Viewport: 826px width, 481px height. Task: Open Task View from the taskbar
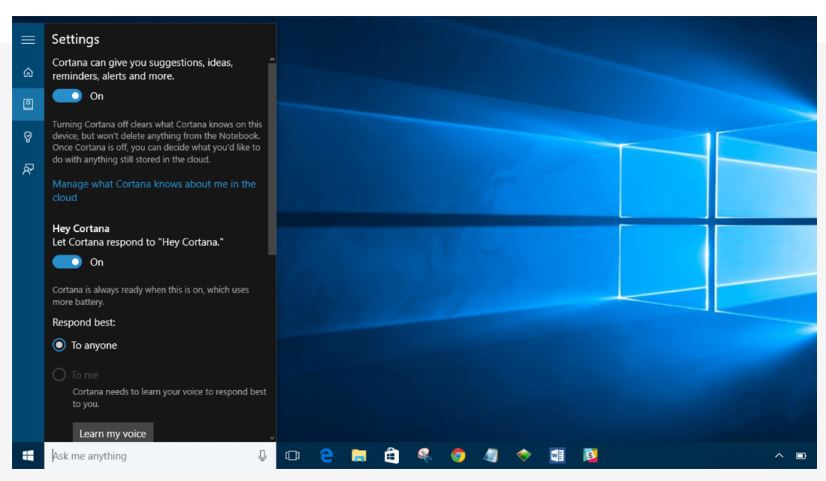[293, 456]
